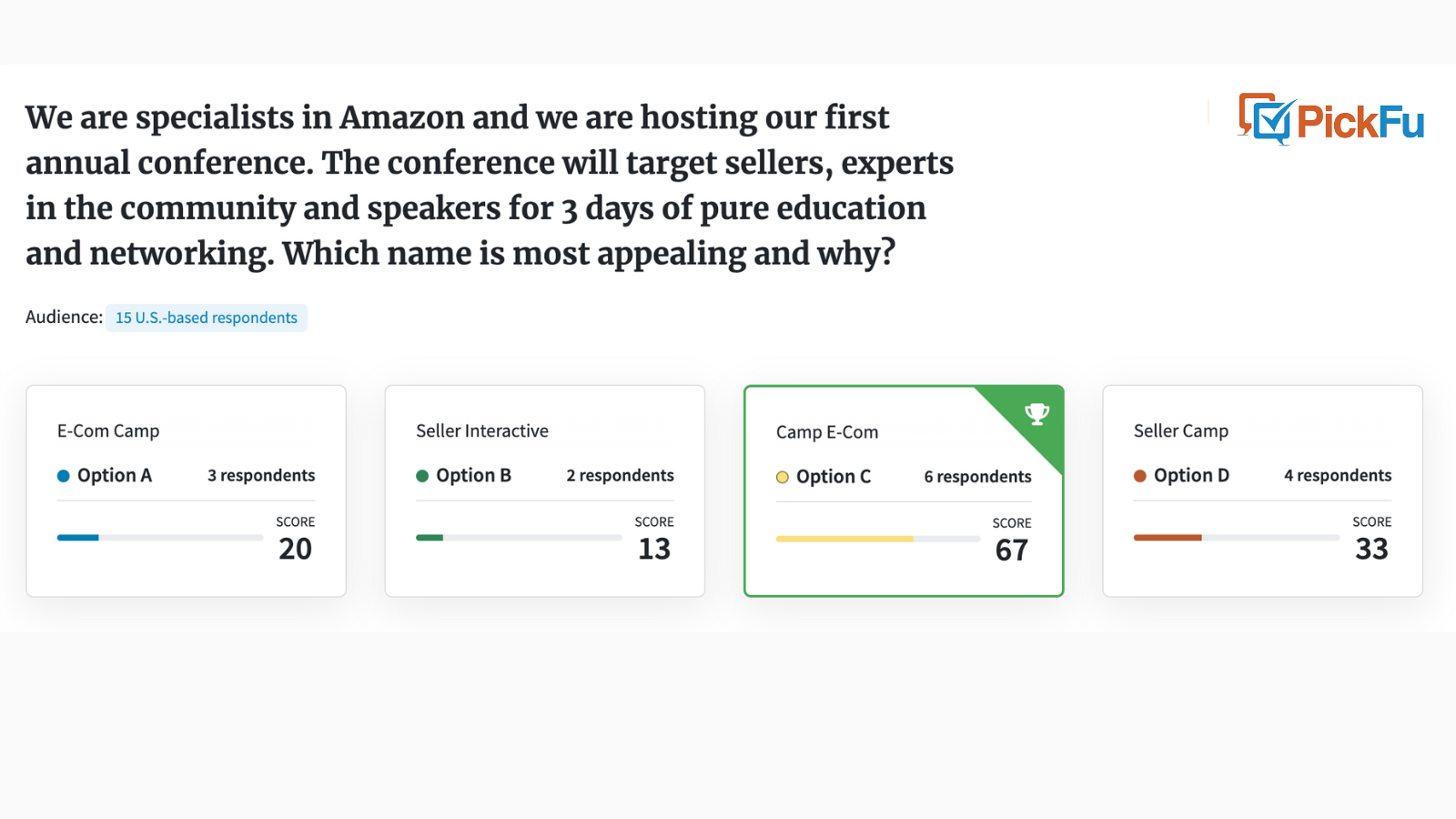This screenshot has width=1456, height=819.
Task: Click the blue Option A dot
Action: pos(64,476)
